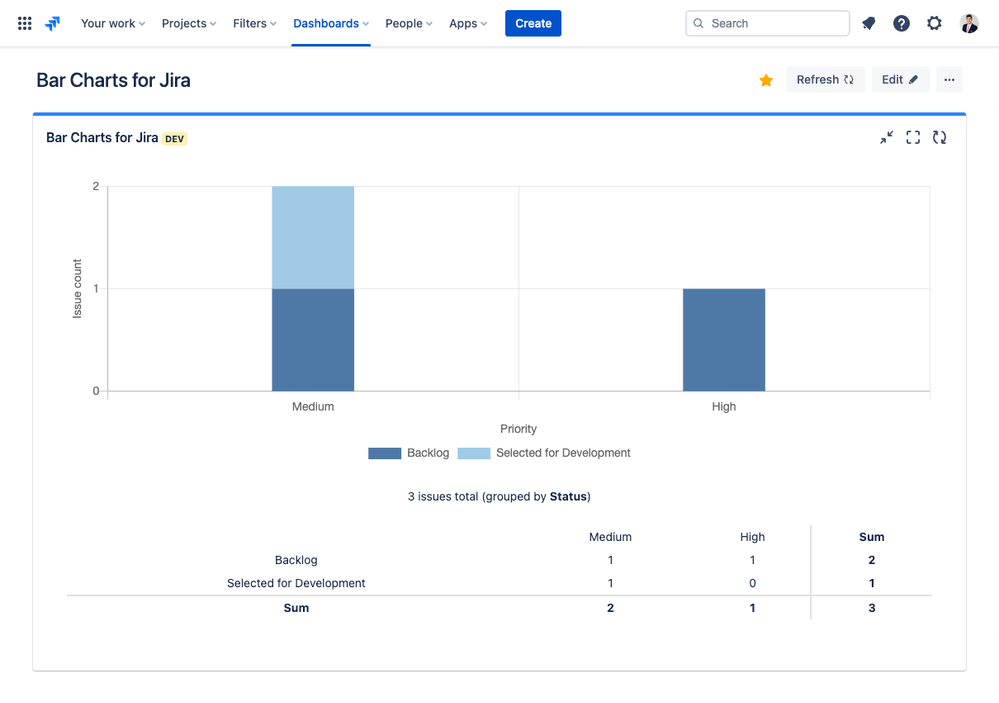The image size is (999, 703).
Task: Click the 3 issues total summary text
Action: pyautogui.click(x=499, y=496)
